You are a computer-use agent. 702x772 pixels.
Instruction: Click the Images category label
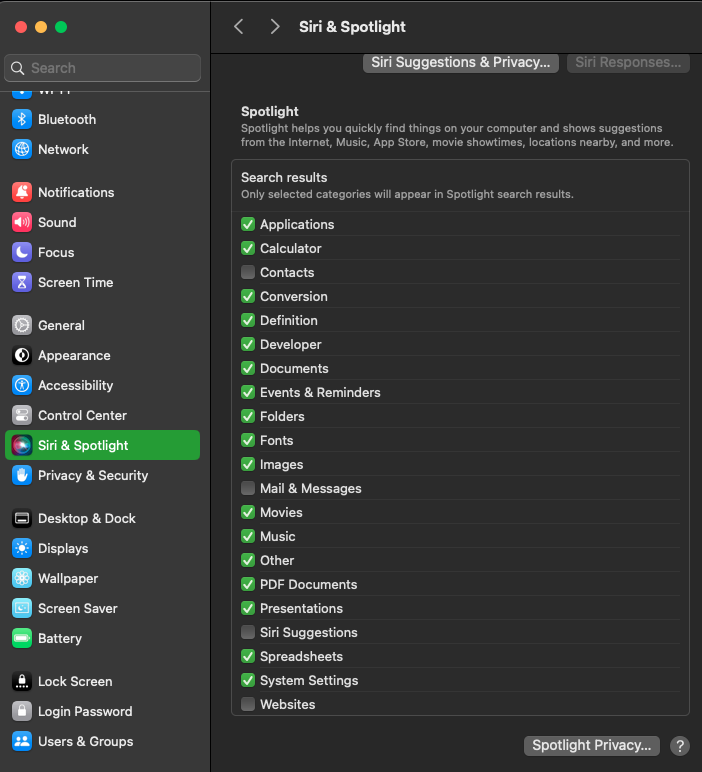pos(281,464)
